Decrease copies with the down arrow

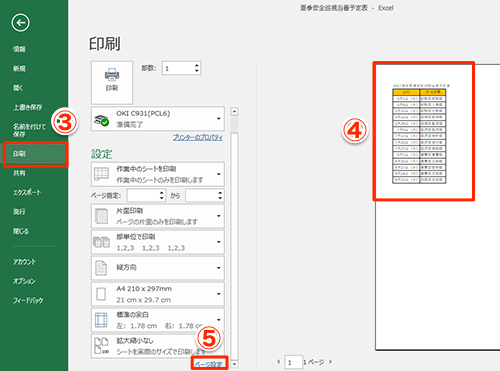pyautogui.click(x=197, y=71)
